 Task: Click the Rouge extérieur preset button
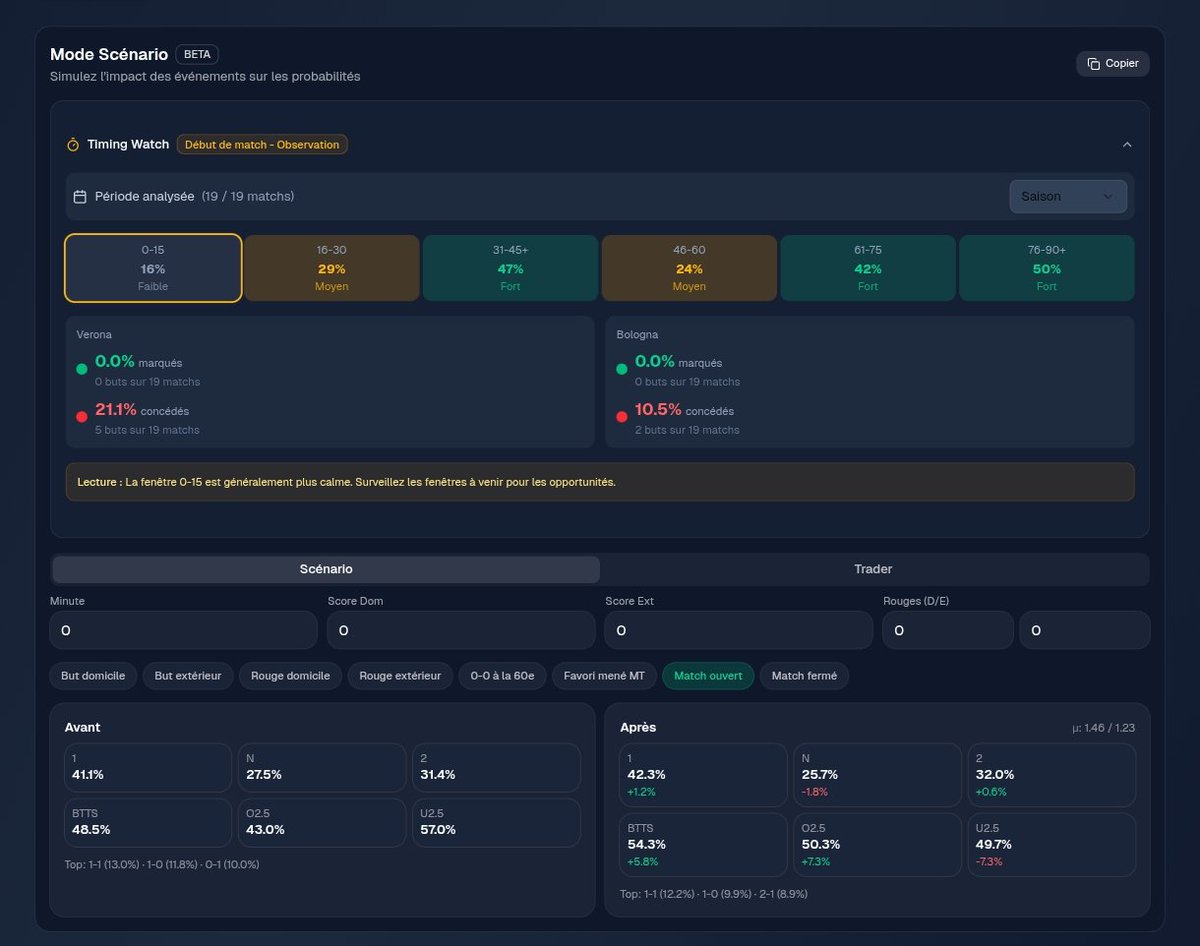pos(400,676)
